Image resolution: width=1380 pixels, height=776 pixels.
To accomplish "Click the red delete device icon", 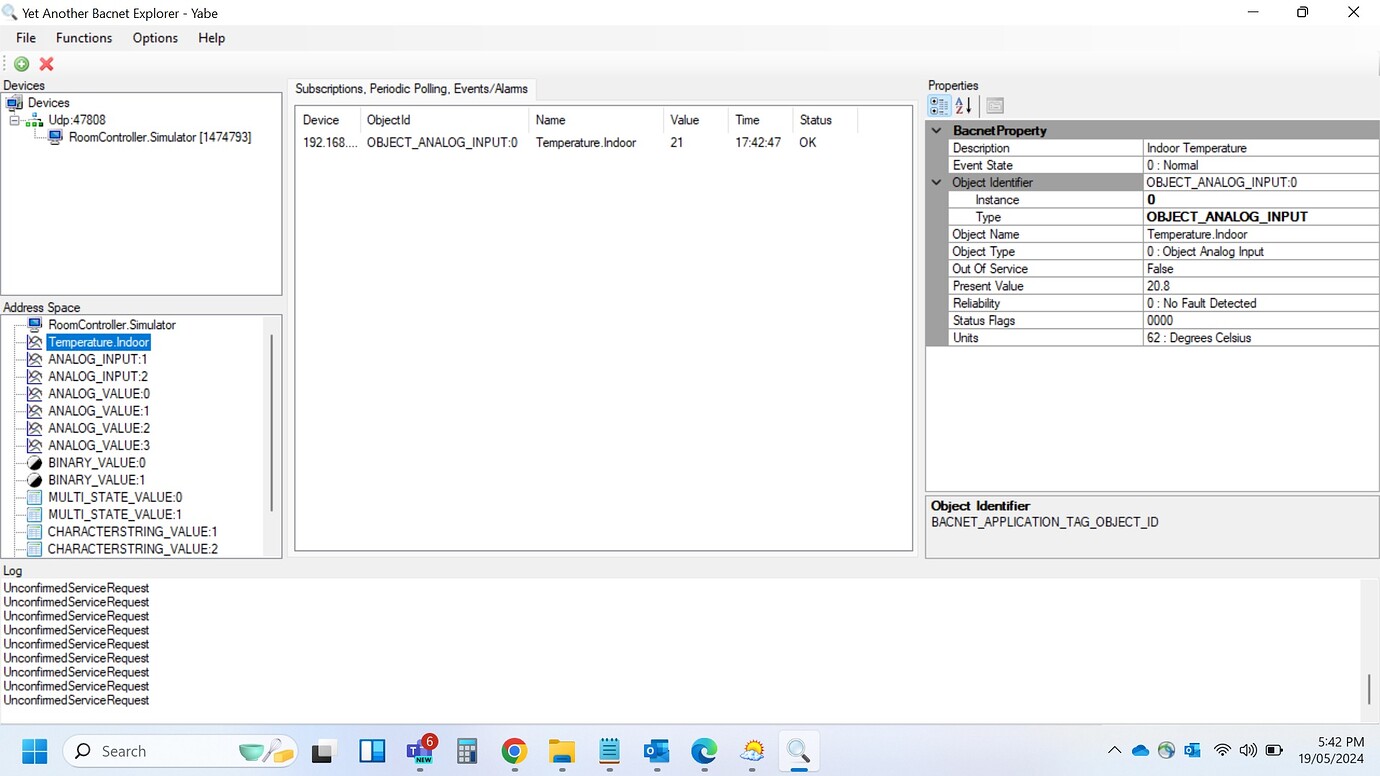I will [45, 63].
